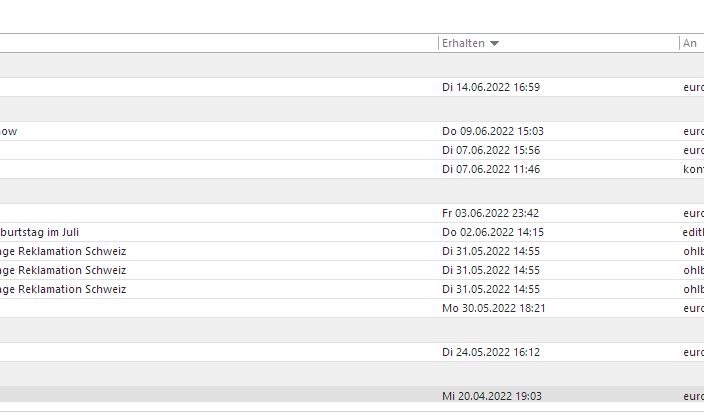Collapse the group header above the 20.04.2022 email
The image size is (704, 419).
pos(200,374)
